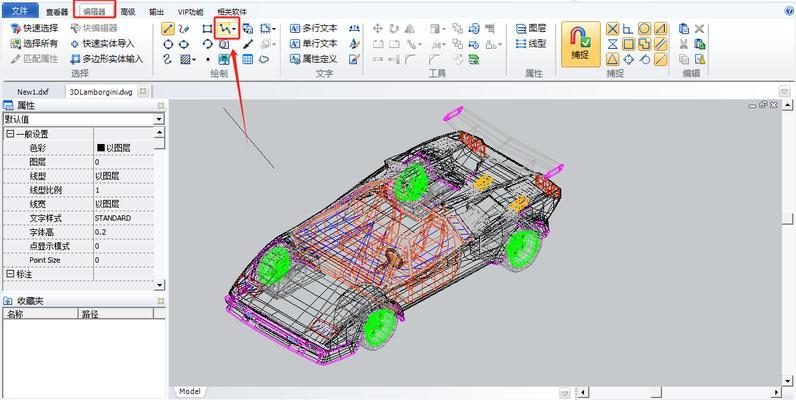Click the 多行文本 button

click(314, 28)
